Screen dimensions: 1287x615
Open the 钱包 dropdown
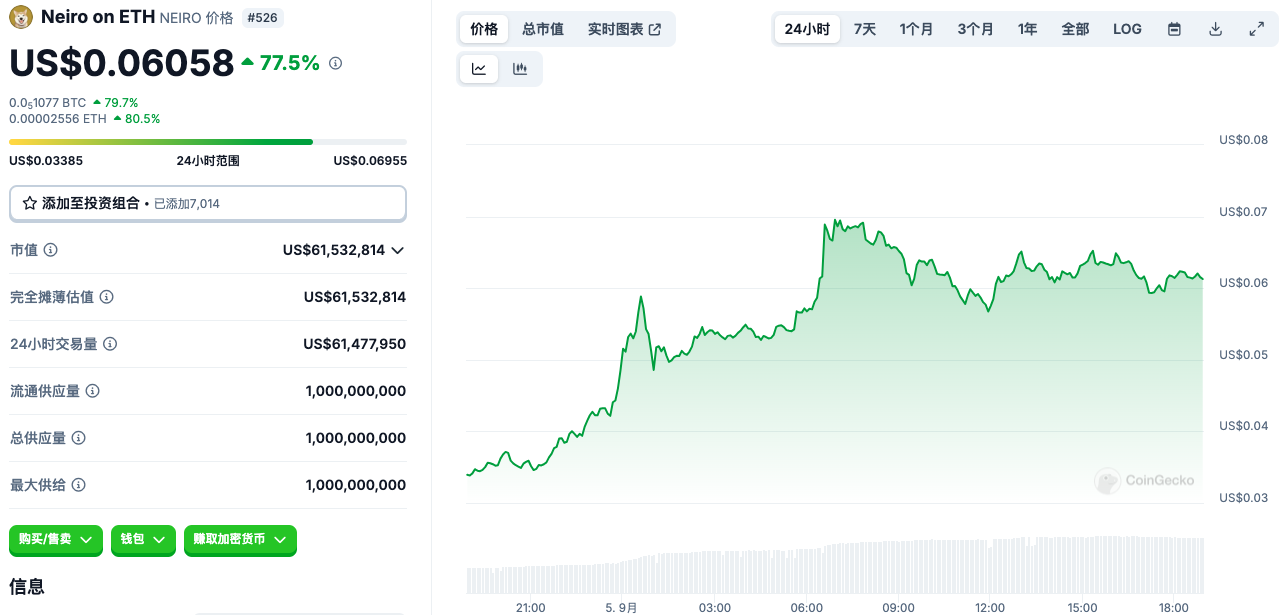point(143,540)
